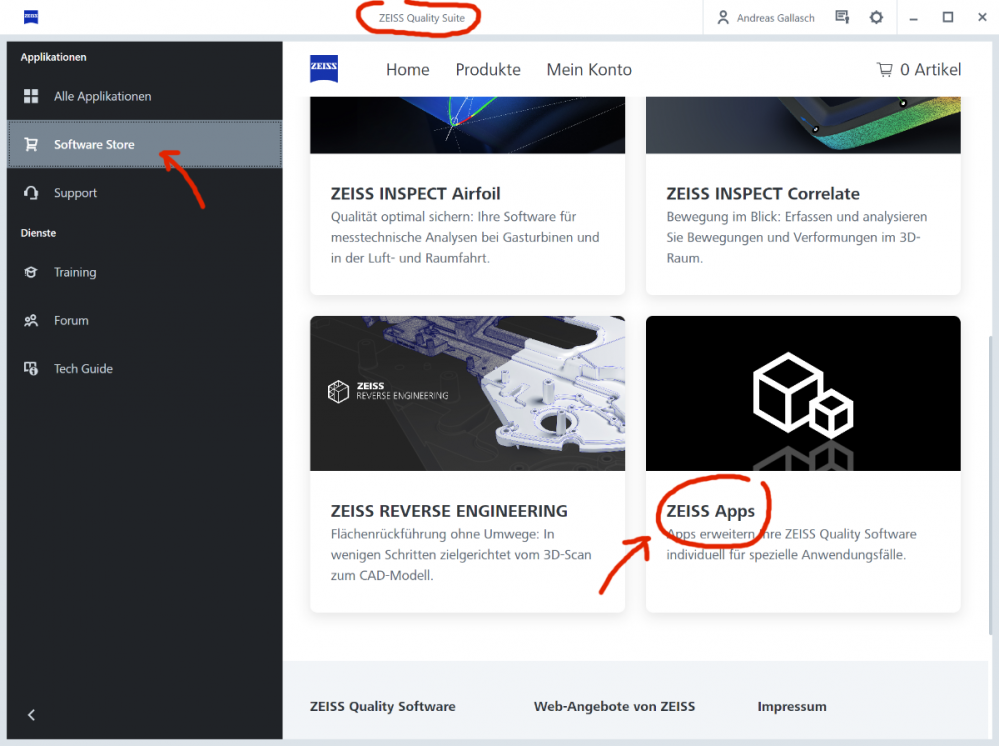Select Software Store in sidebar
The width and height of the screenshot is (999, 746).
click(x=94, y=145)
